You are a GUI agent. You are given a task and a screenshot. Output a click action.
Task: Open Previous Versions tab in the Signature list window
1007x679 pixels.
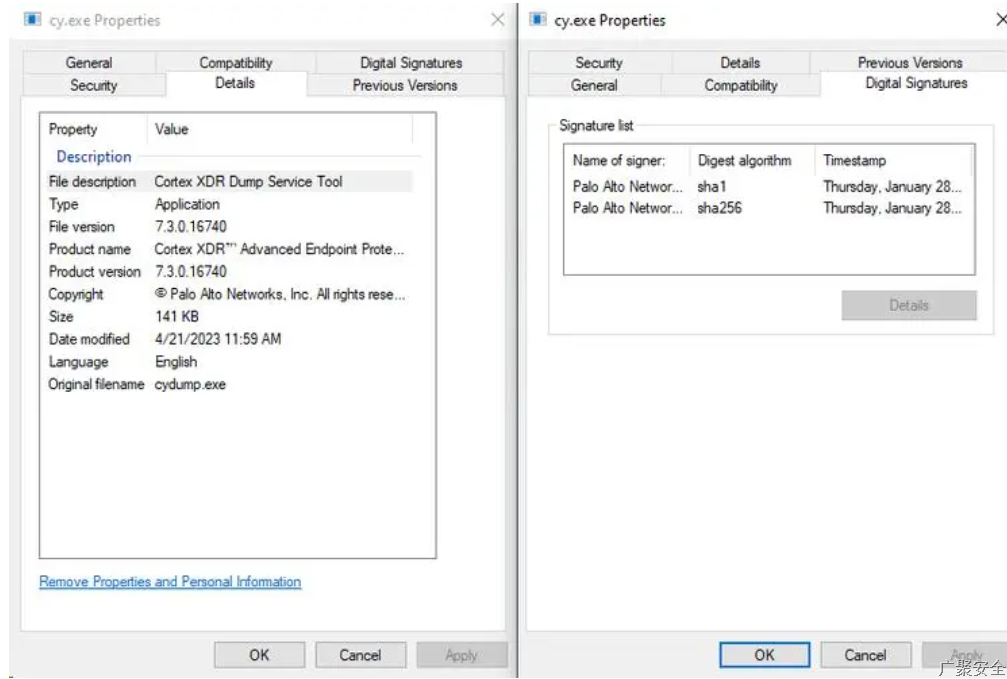[910, 62]
